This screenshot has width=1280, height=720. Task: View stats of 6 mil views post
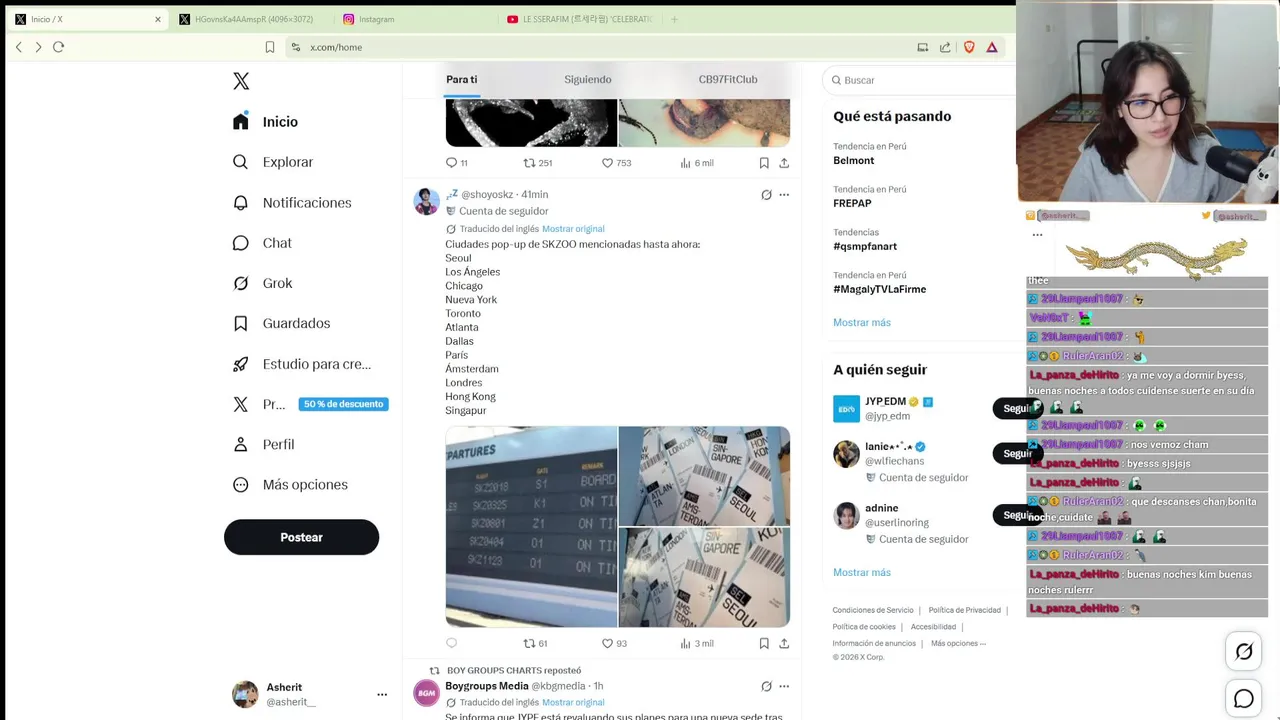click(697, 163)
